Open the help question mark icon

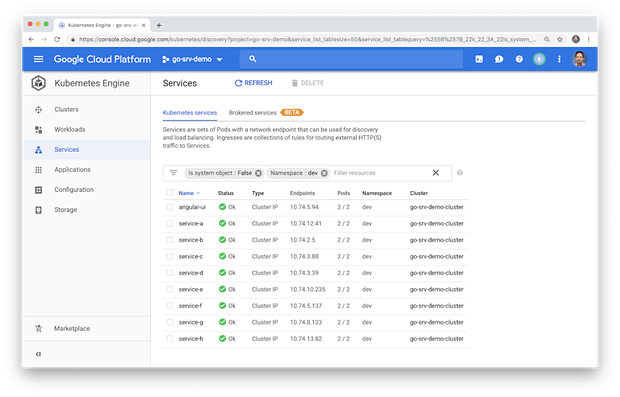click(x=519, y=59)
